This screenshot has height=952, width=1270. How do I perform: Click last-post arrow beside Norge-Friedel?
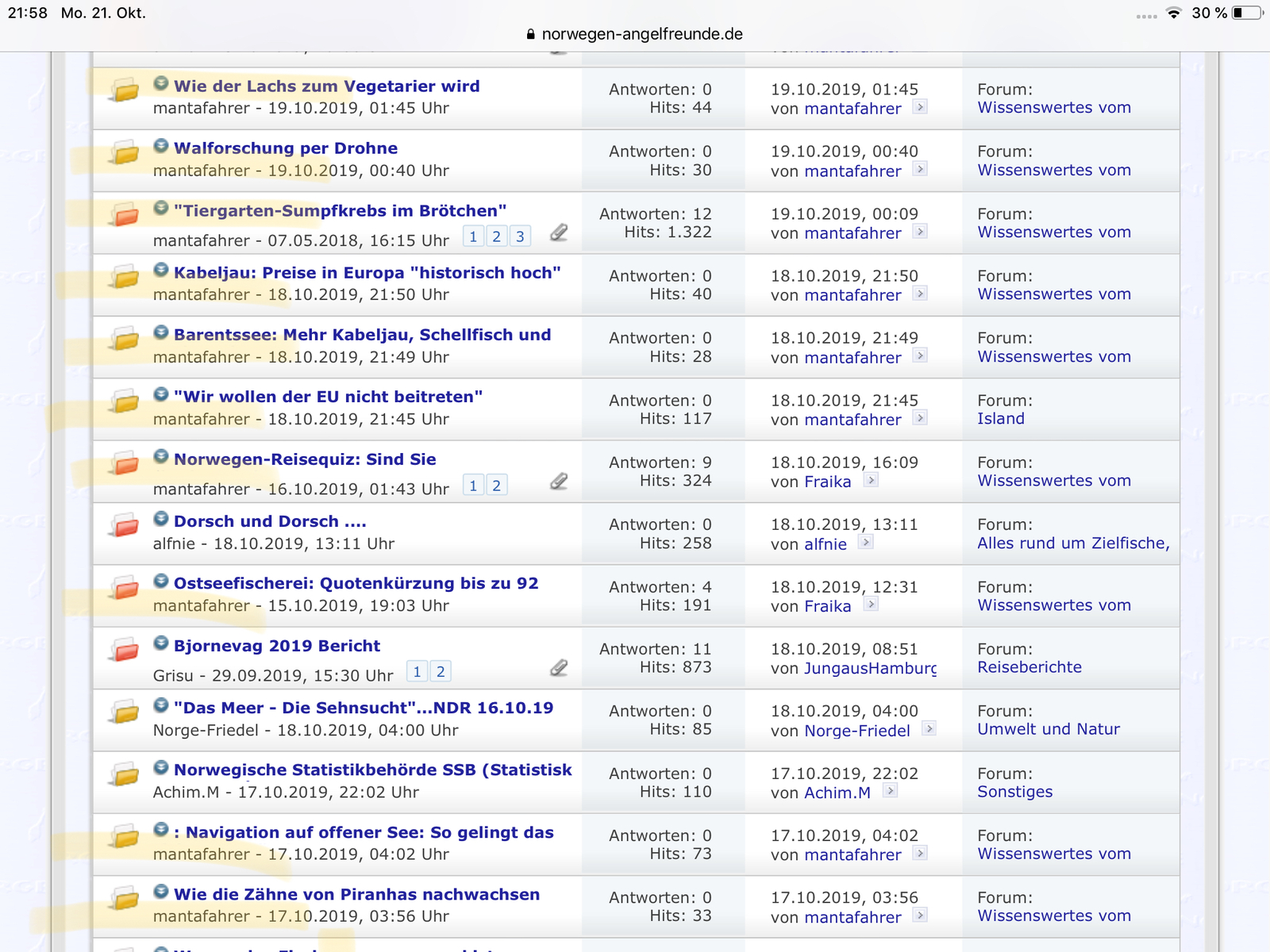929,728
